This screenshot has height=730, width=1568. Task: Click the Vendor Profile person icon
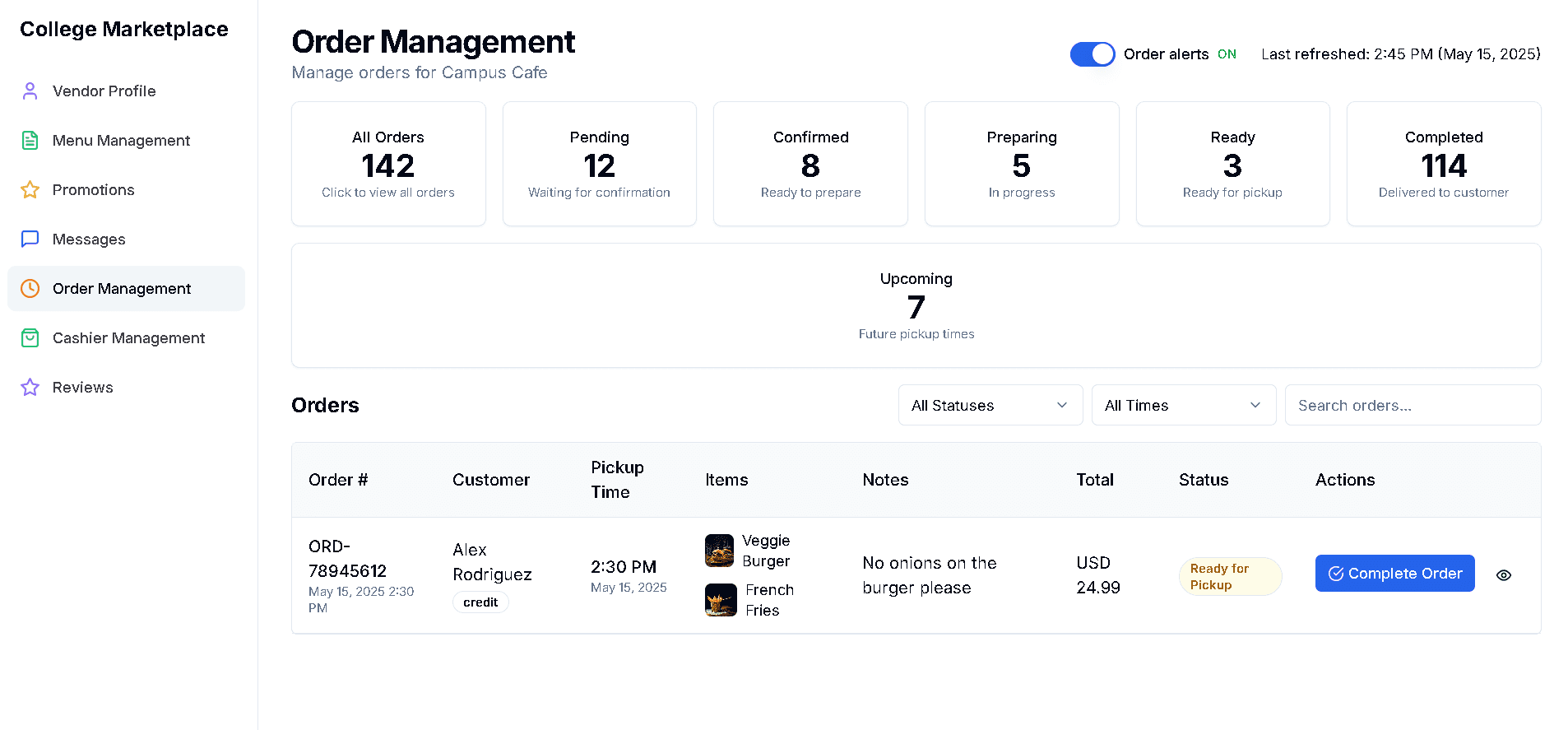[x=30, y=91]
